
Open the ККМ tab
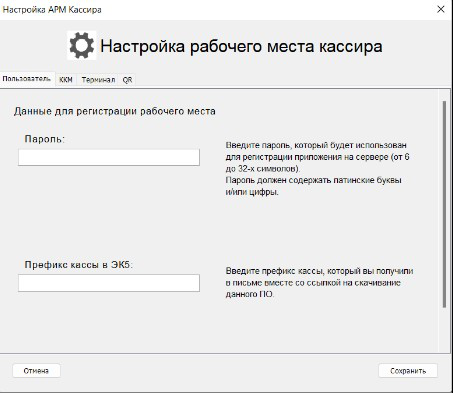[66, 80]
